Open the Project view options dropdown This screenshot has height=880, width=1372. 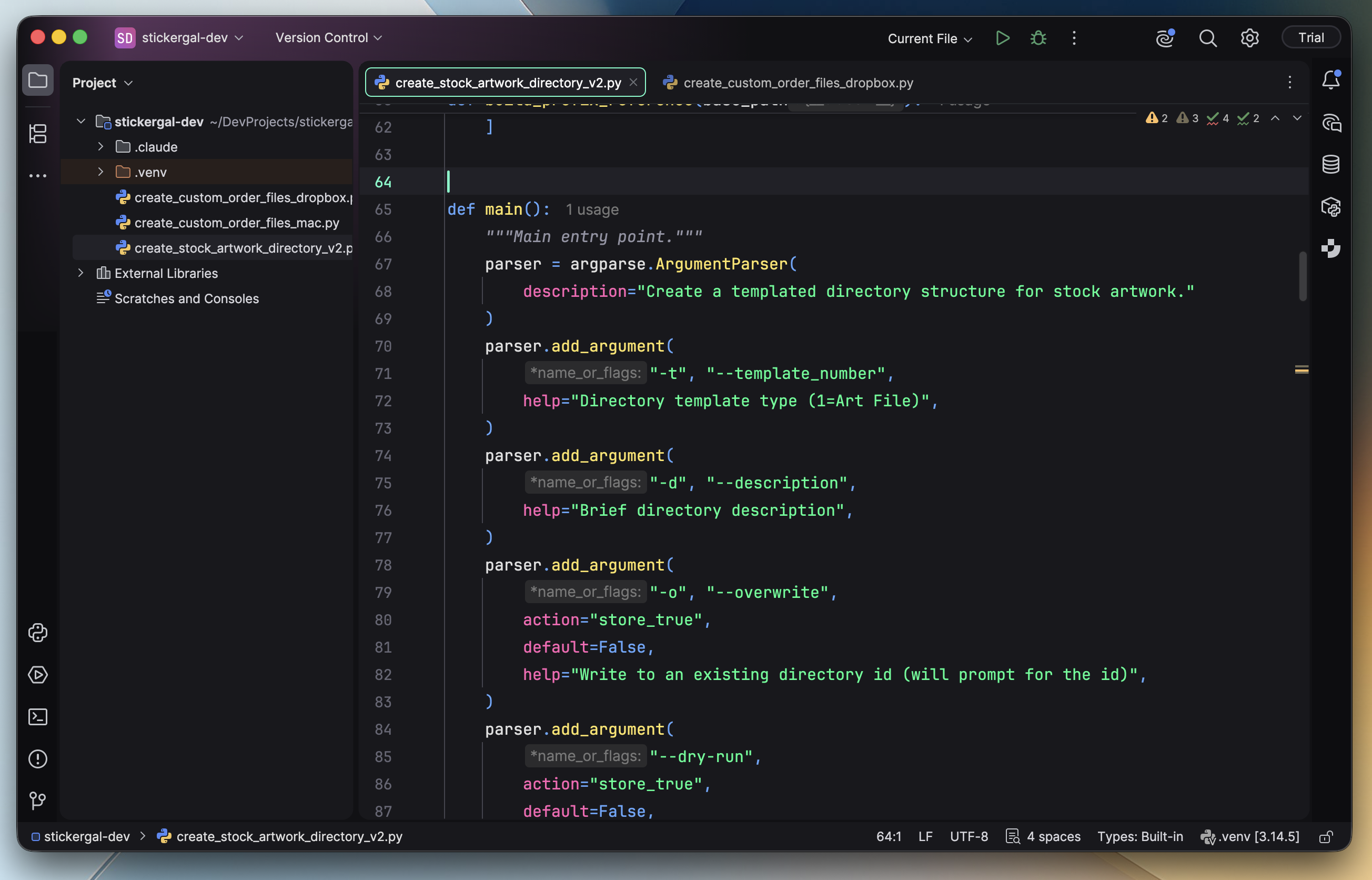(x=103, y=83)
